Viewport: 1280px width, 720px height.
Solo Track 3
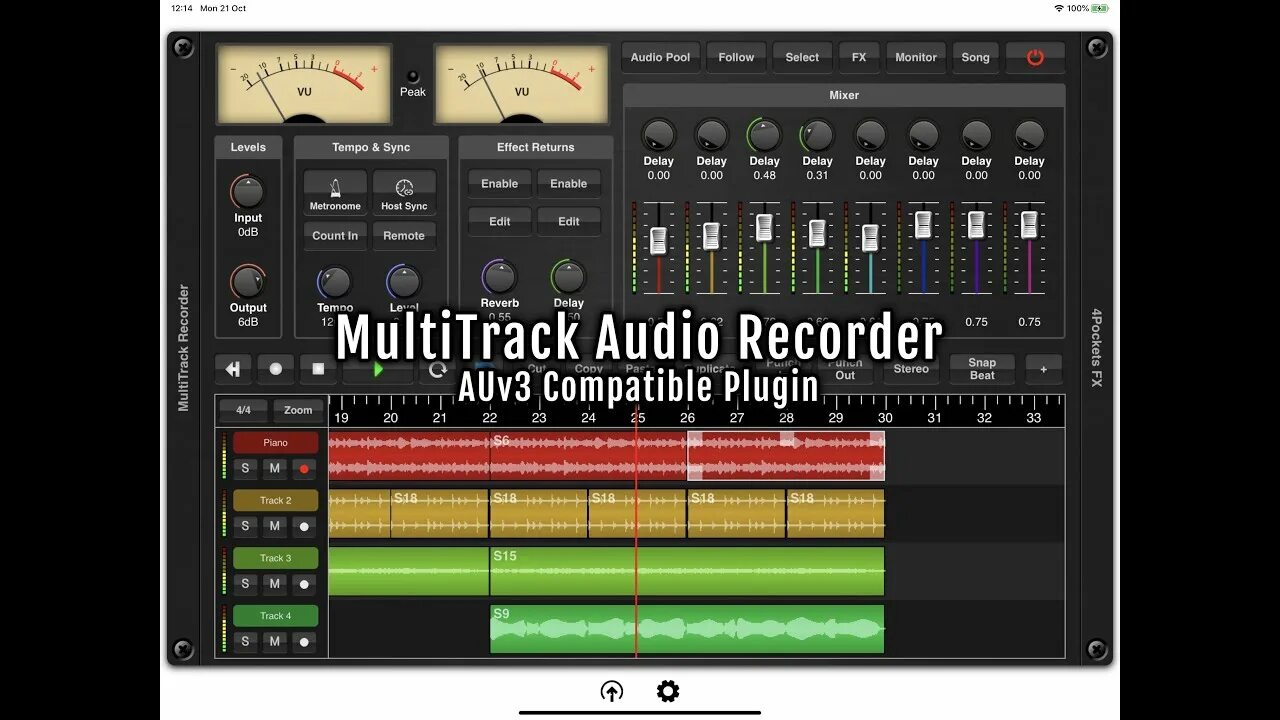pyautogui.click(x=245, y=584)
